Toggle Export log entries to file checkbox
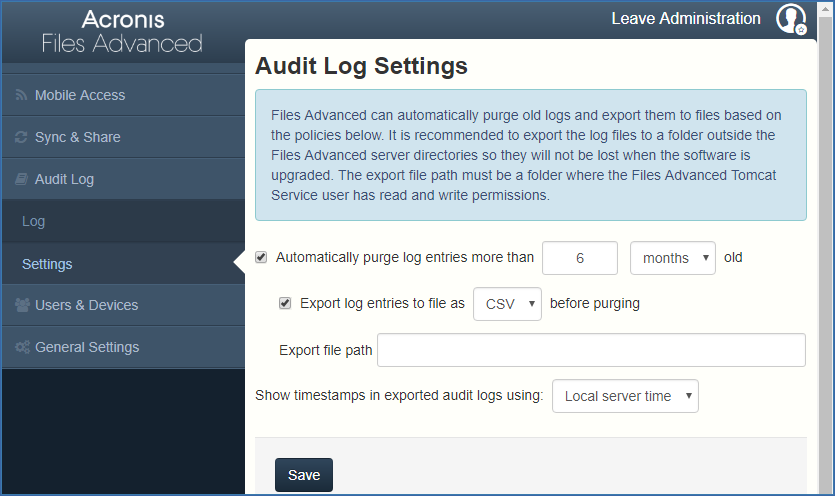The height and width of the screenshot is (496, 835). (x=285, y=303)
